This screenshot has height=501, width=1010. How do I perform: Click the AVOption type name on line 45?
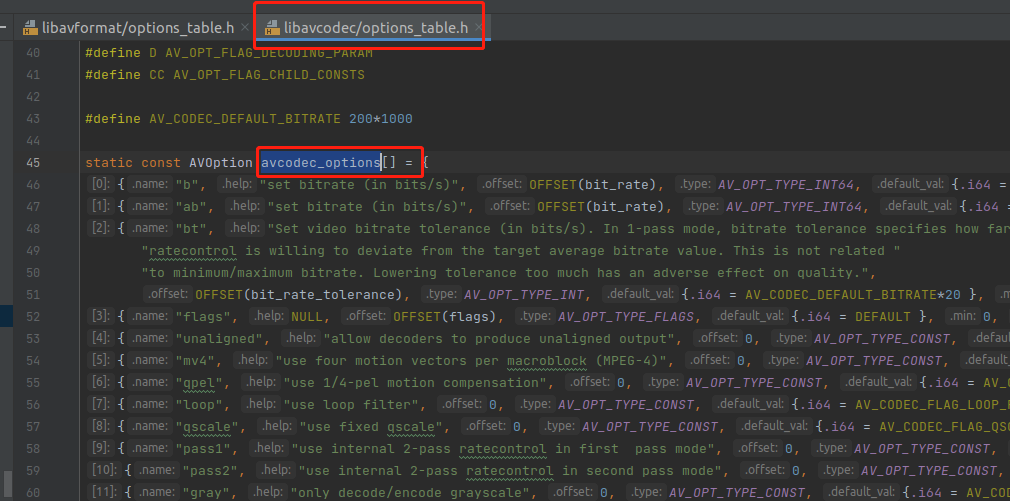(x=221, y=162)
